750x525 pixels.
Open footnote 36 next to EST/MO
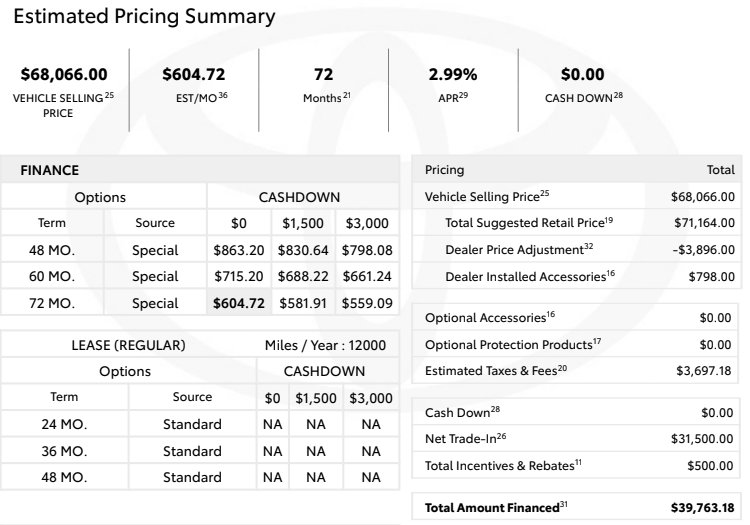click(x=223, y=95)
